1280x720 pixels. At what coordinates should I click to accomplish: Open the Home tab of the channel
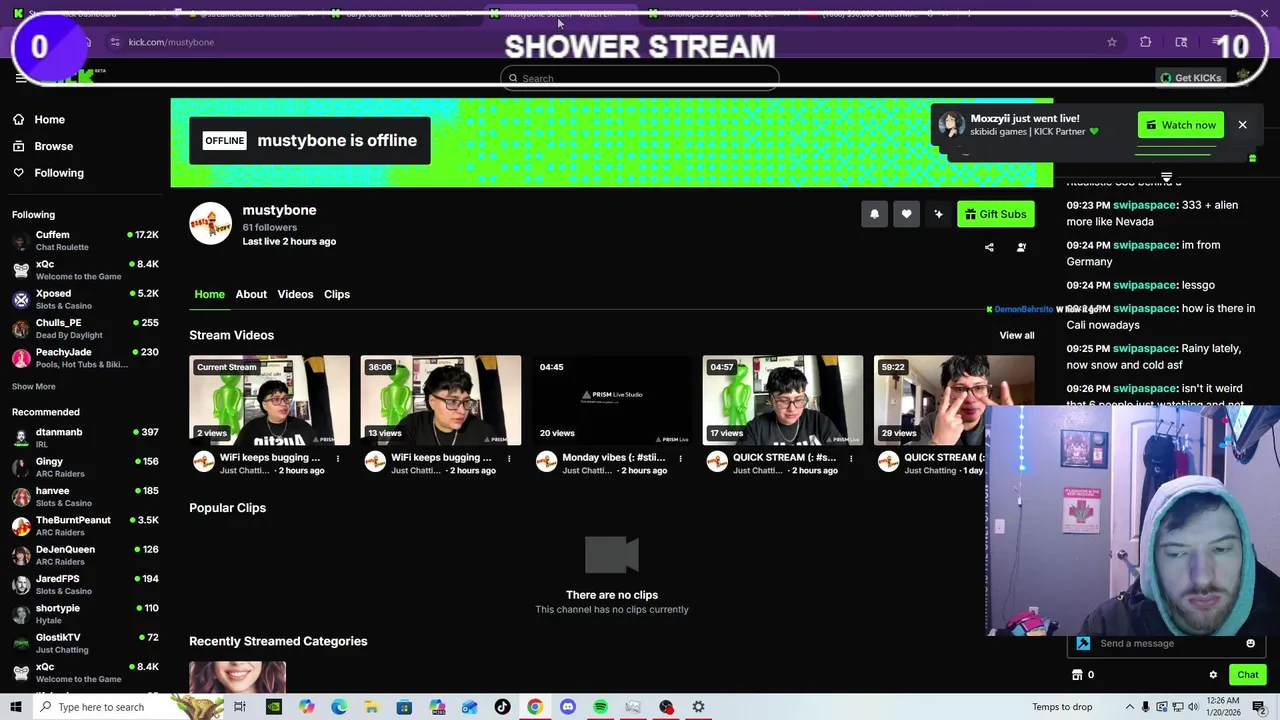(209, 294)
